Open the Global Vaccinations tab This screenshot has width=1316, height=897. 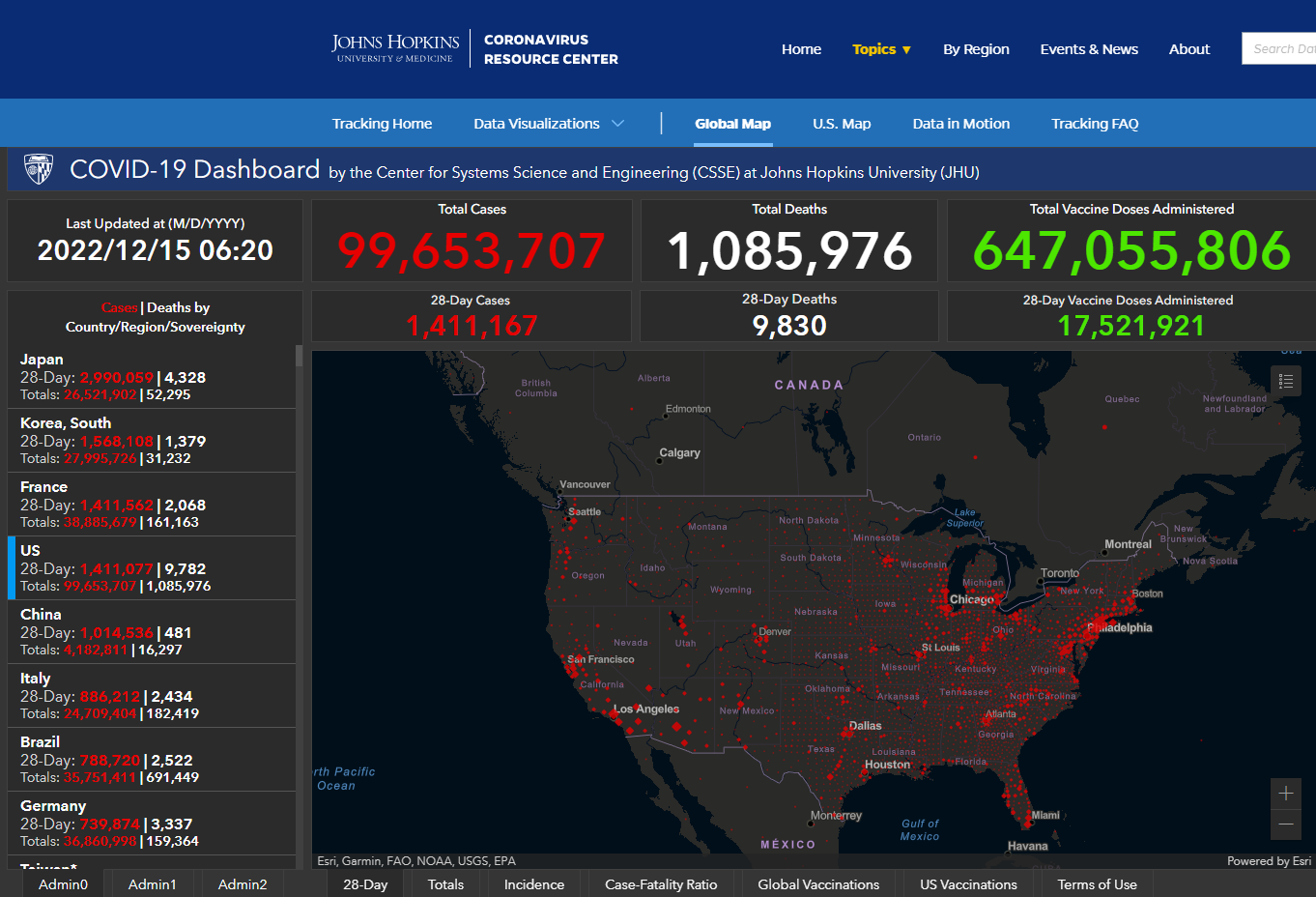tap(818, 884)
